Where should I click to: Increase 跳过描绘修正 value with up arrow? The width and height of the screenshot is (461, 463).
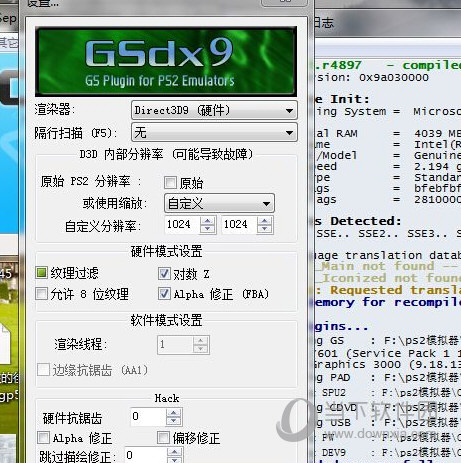pyautogui.click(x=174, y=452)
